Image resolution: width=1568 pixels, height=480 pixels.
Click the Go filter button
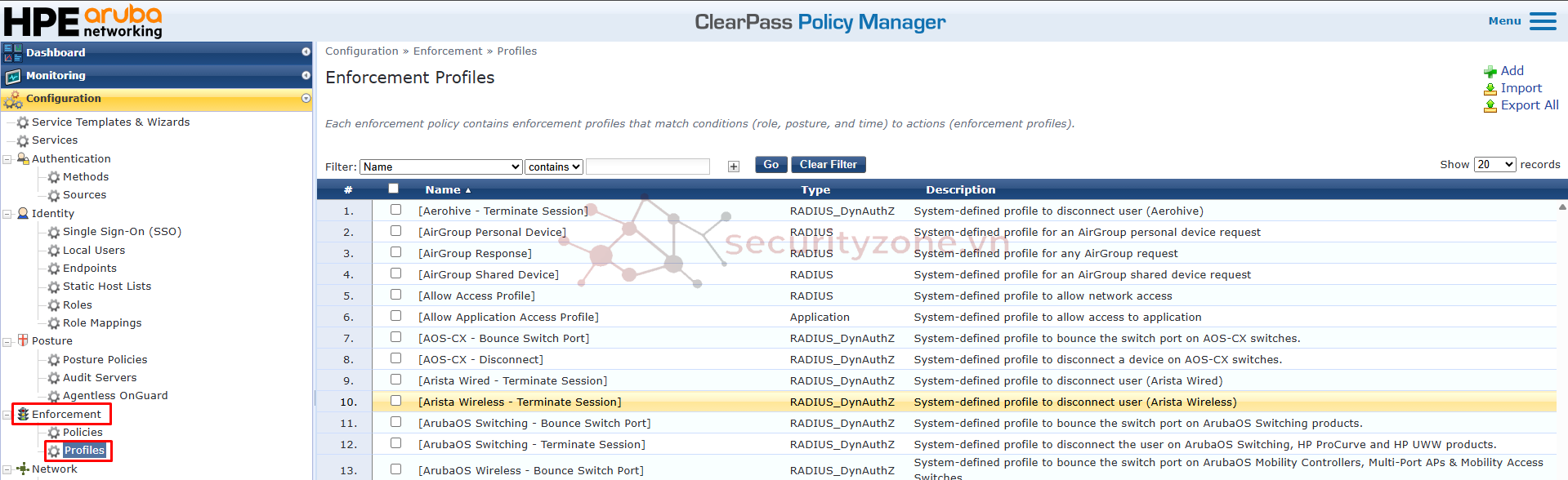pos(771,165)
